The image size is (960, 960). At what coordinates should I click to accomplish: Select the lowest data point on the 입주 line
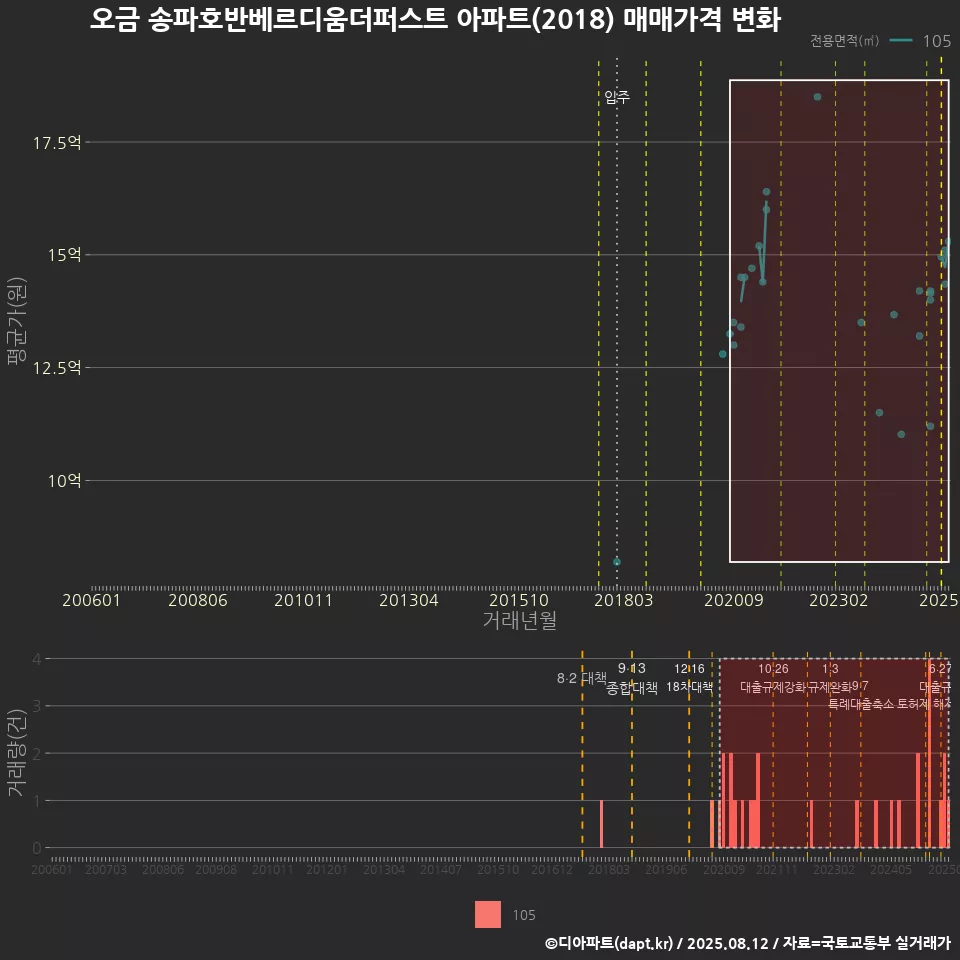617,562
